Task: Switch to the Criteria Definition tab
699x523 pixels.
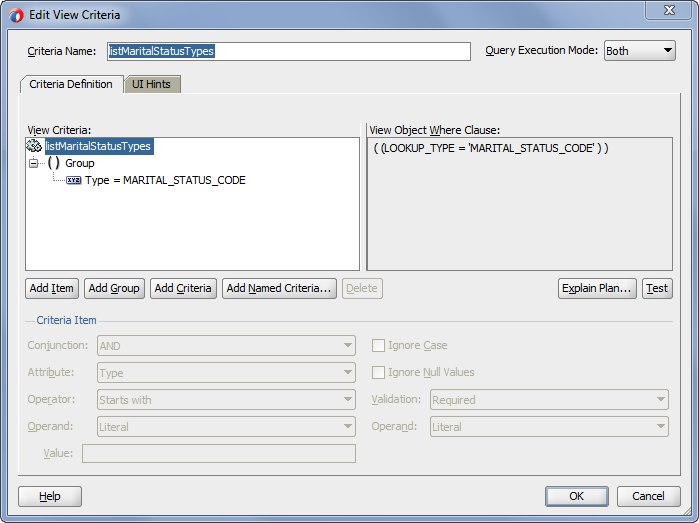Action: click(71, 84)
